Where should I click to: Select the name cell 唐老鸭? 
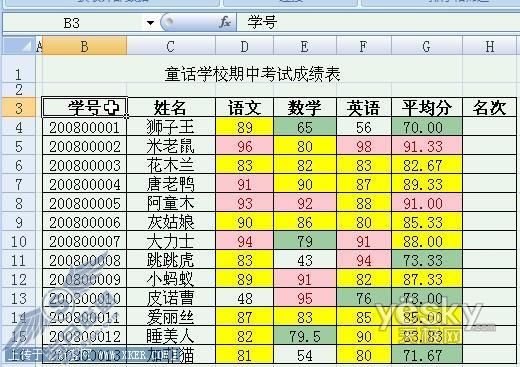[171, 184]
